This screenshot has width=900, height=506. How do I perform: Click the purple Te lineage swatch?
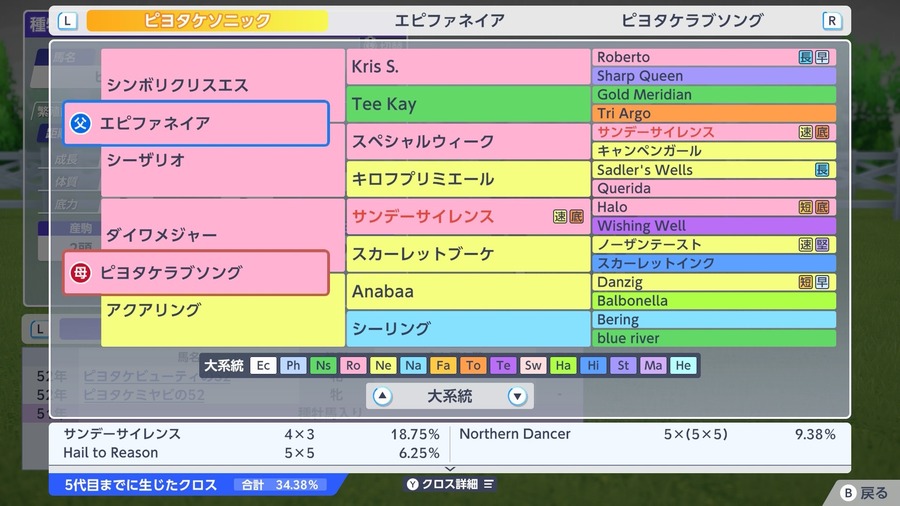tap(503, 365)
